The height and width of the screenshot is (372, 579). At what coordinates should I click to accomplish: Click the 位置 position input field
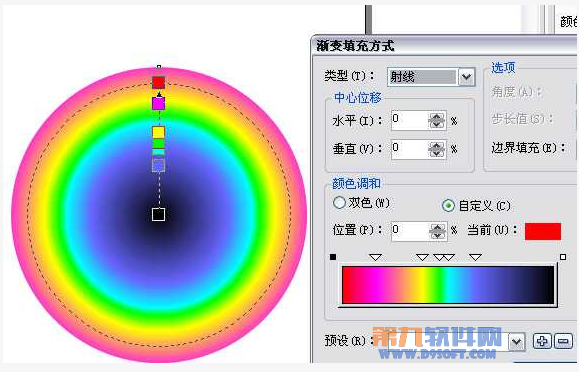point(410,231)
